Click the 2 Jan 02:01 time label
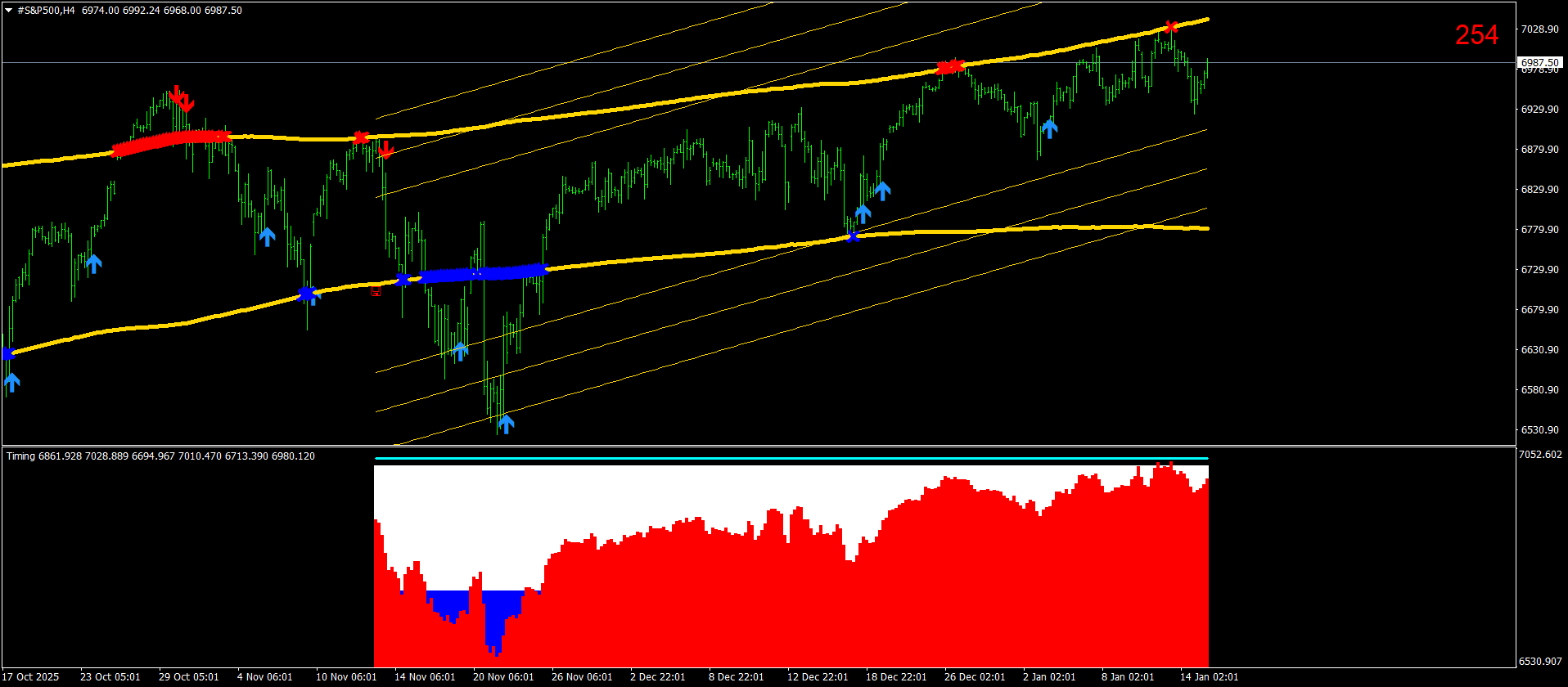1568x687 pixels. pos(1049,677)
